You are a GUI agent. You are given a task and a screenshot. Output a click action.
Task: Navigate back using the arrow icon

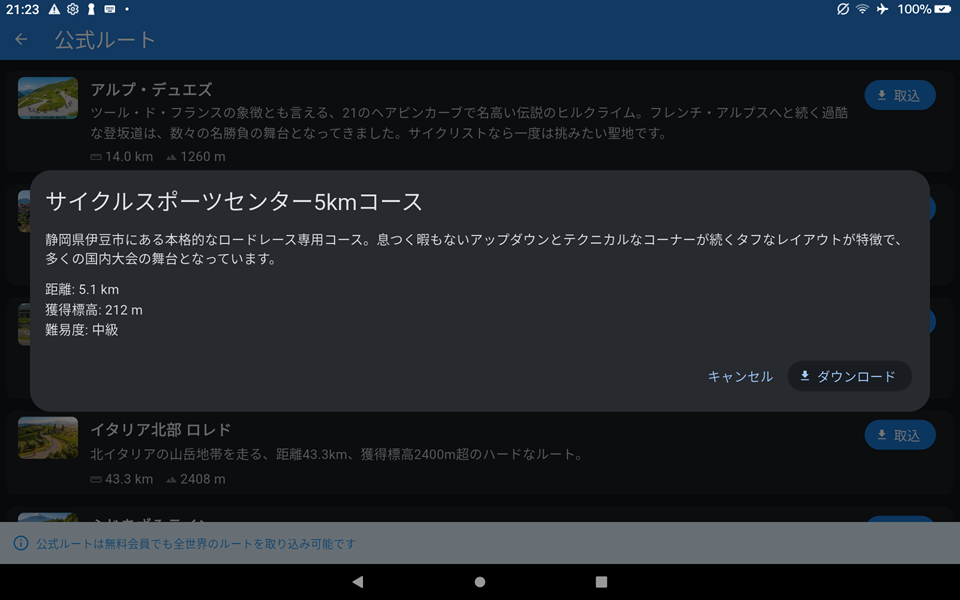(x=20, y=39)
